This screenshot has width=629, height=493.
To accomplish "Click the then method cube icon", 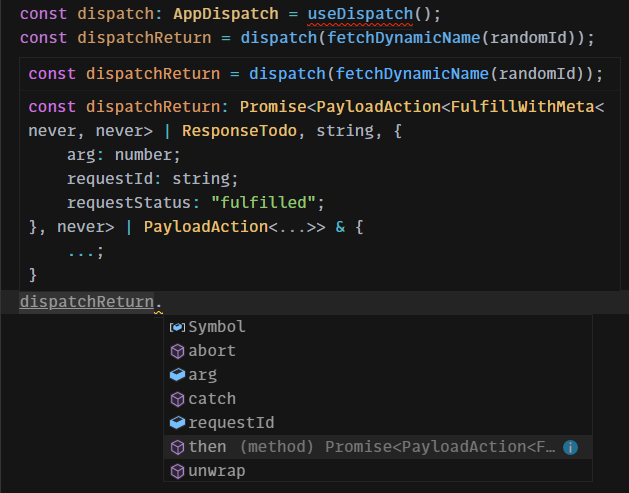I will click(177, 447).
